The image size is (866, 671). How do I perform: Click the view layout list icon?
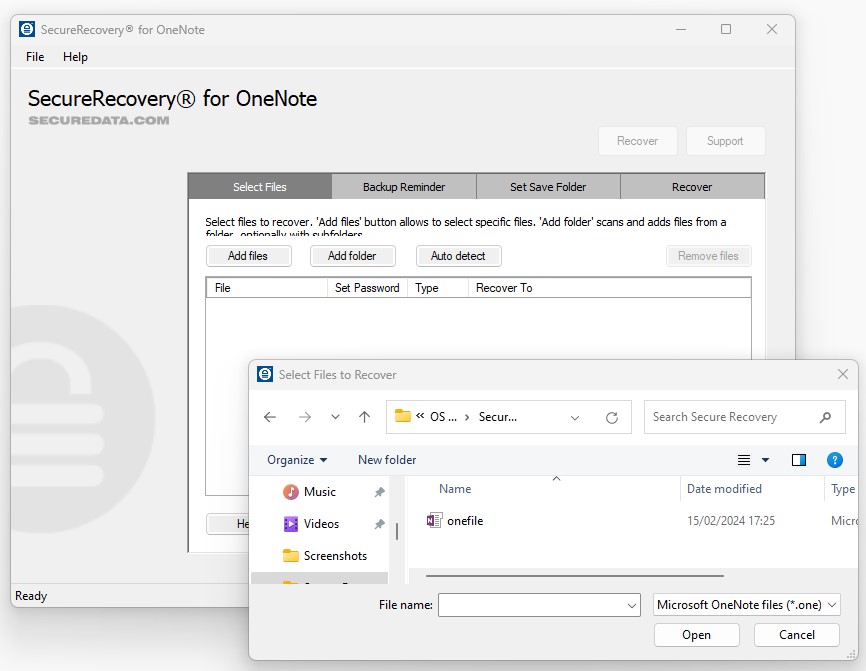[744, 460]
